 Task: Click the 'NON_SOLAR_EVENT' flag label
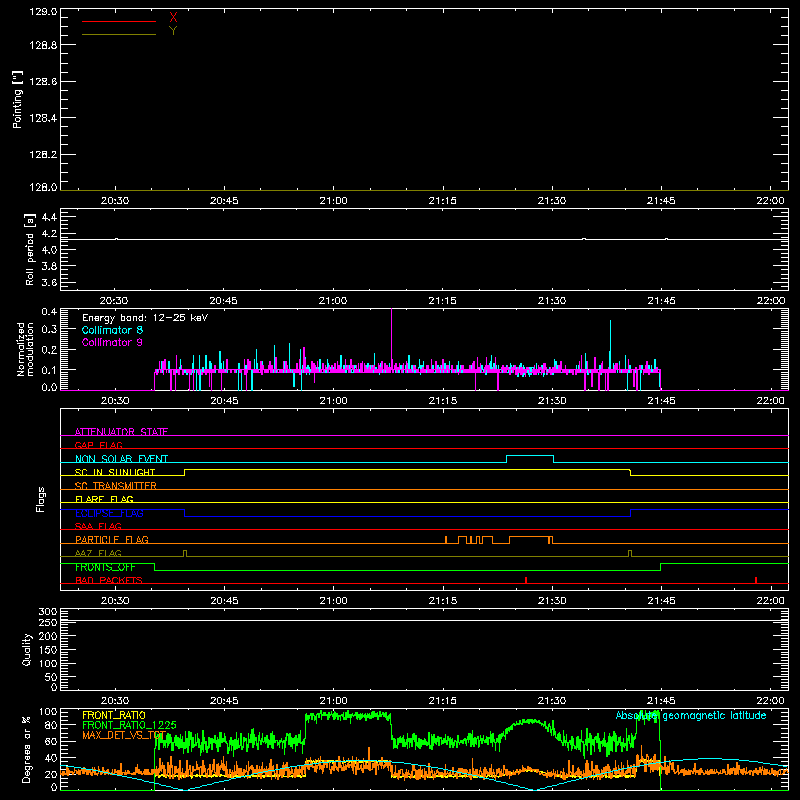pos(121,459)
